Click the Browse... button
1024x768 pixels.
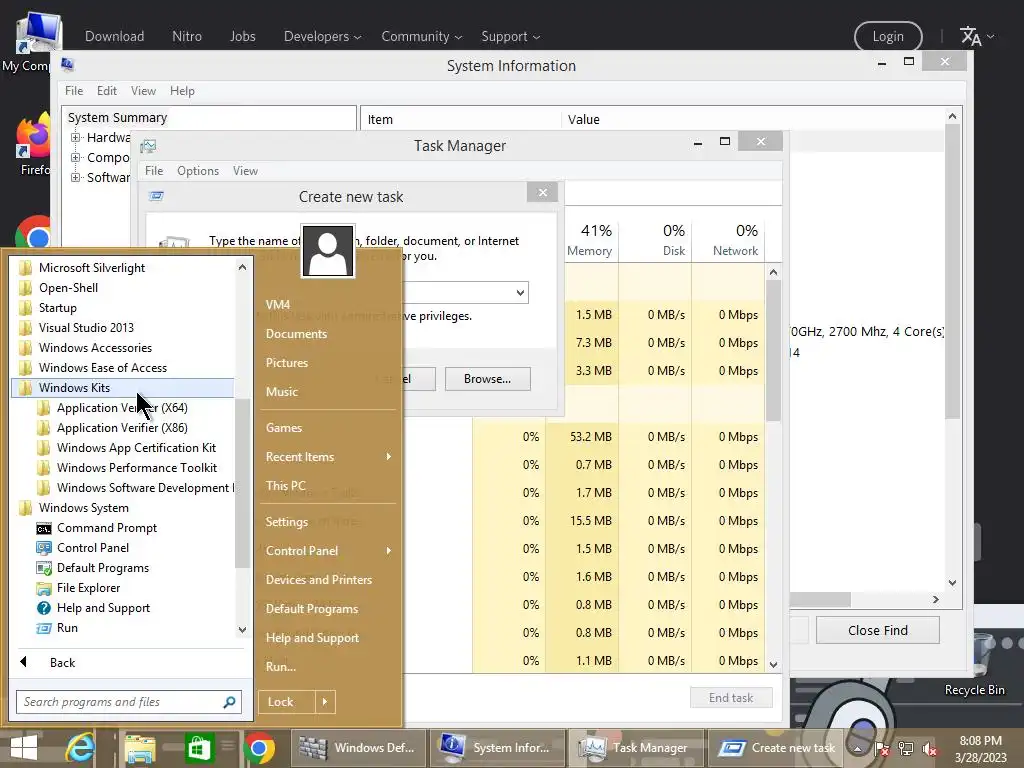pyautogui.click(x=487, y=379)
